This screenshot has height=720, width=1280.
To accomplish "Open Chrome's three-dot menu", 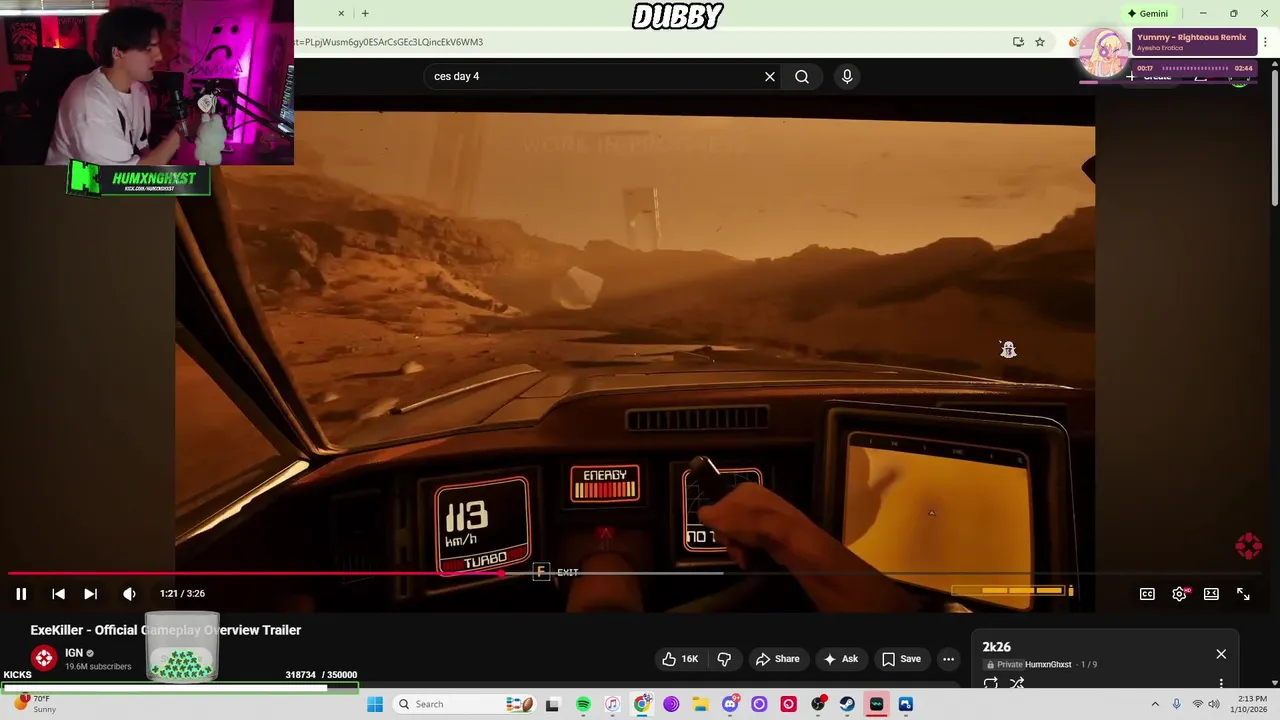I will (1265, 42).
